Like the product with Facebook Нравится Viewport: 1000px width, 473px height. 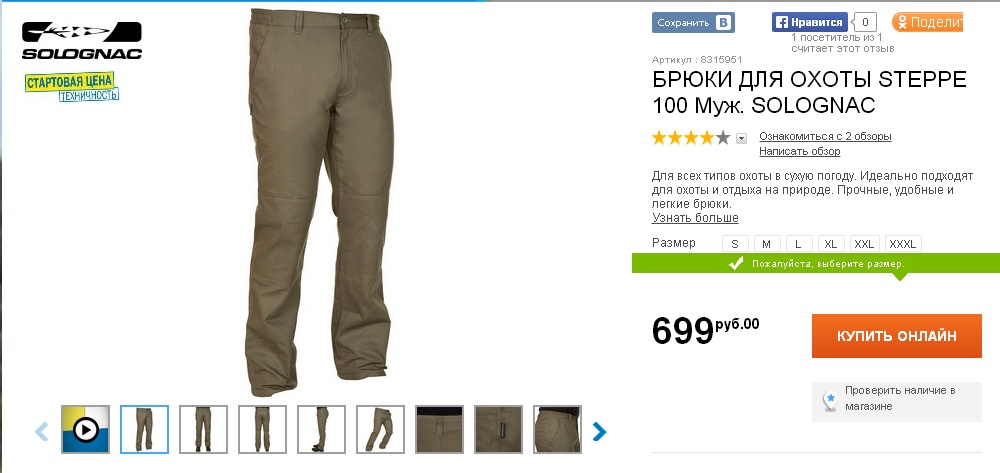[x=810, y=22]
